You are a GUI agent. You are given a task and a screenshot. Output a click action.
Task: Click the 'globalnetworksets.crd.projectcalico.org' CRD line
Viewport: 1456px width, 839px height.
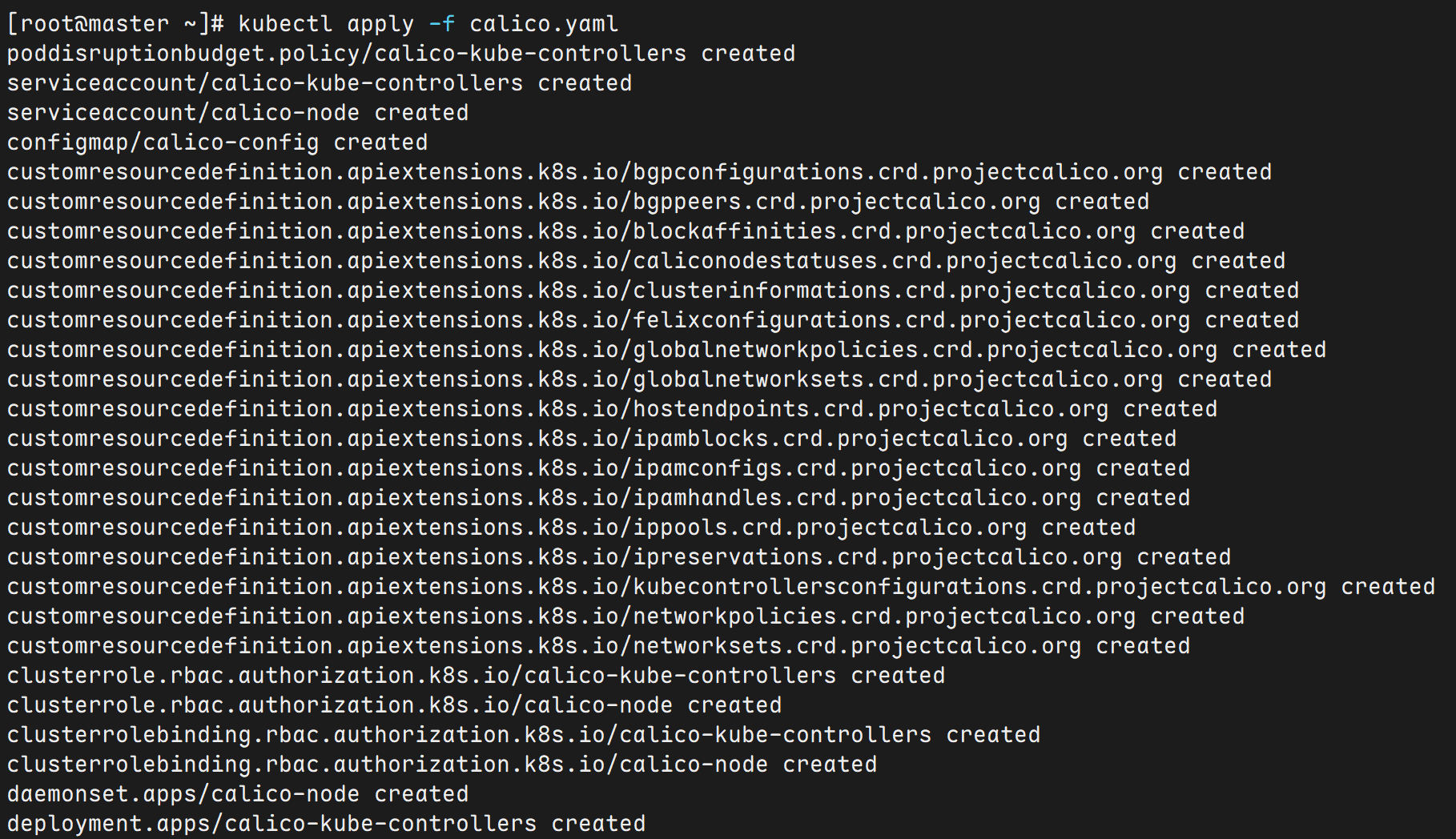point(639,379)
